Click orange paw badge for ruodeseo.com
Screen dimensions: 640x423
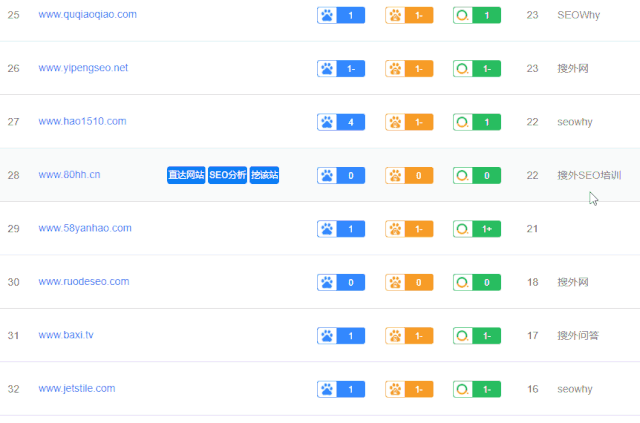click(x=409, y=282)
